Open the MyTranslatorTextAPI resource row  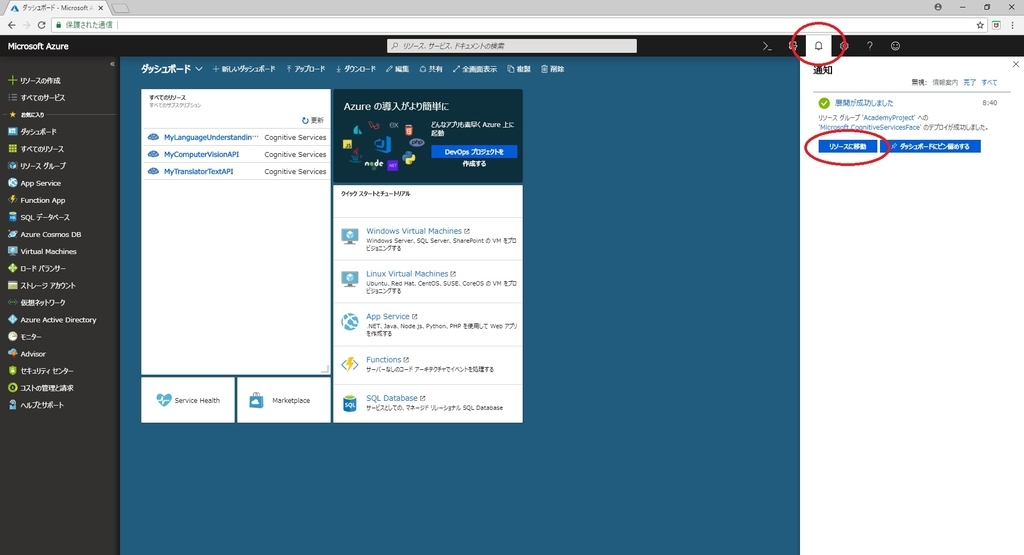click(236, 171)
